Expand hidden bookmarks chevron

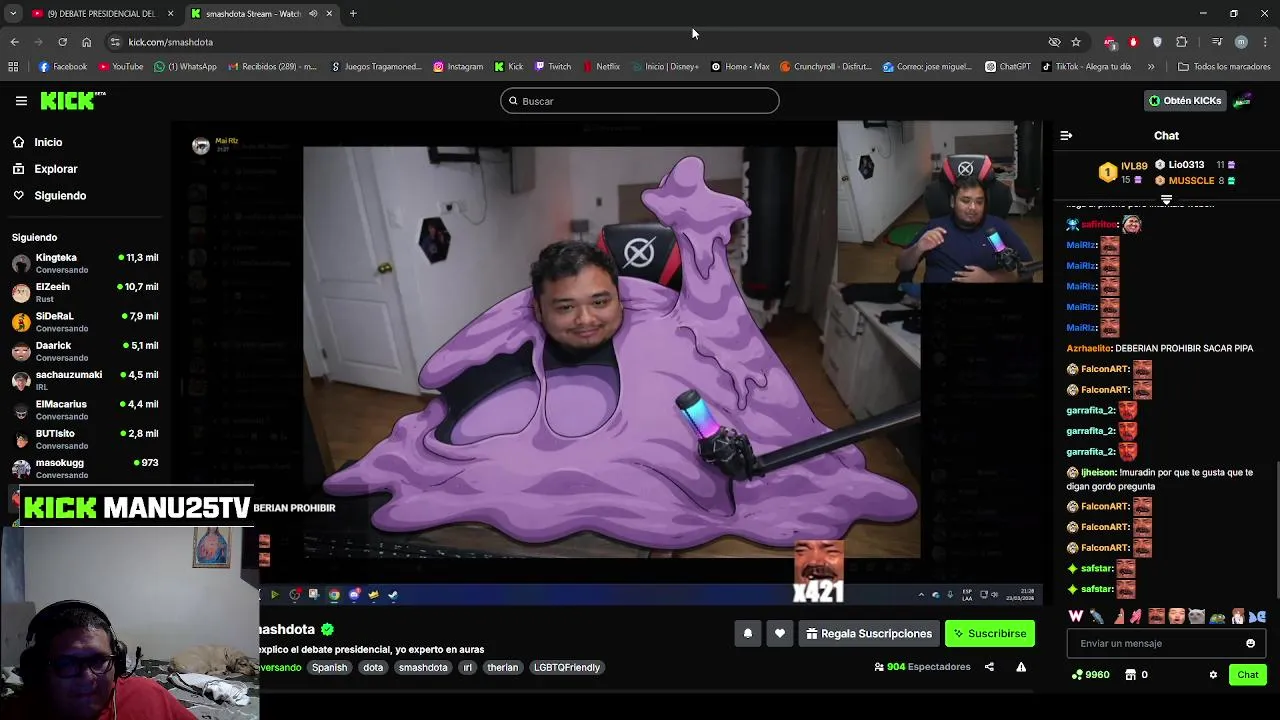point(1151,67)
